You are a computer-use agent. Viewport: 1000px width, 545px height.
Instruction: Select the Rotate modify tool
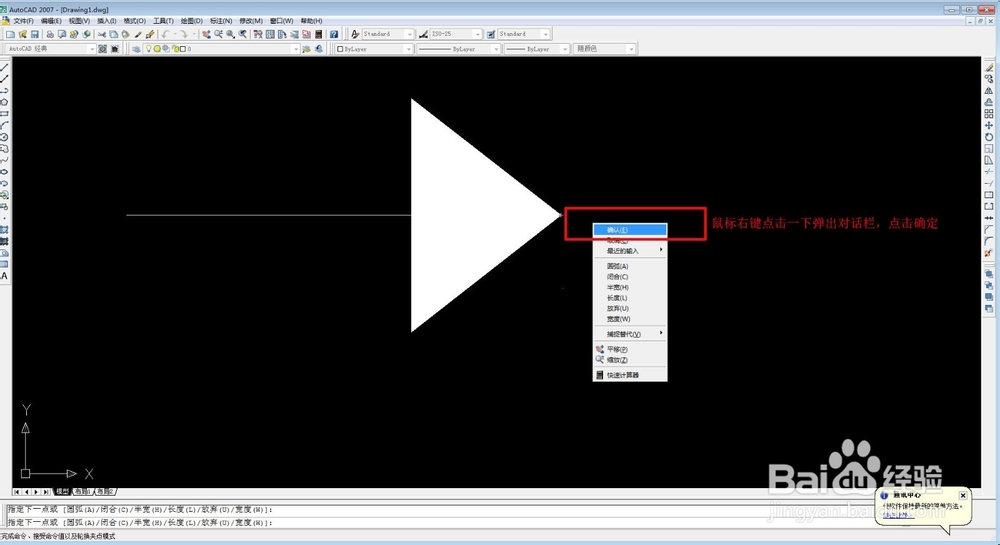point(989,137)
